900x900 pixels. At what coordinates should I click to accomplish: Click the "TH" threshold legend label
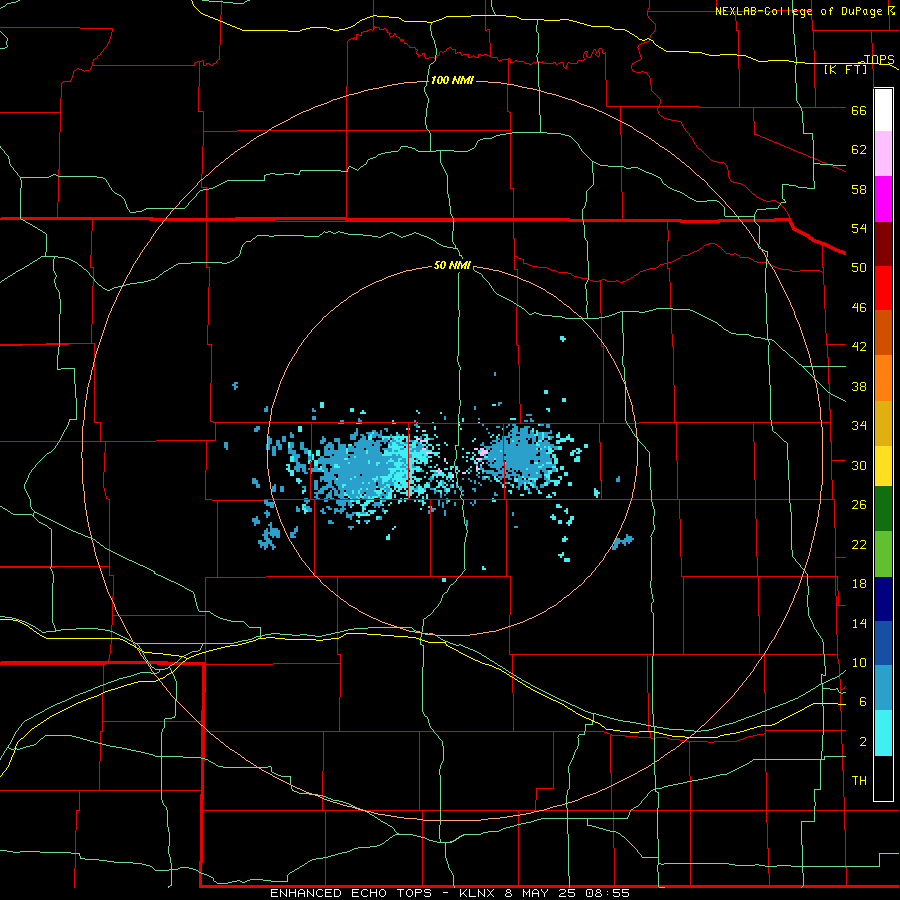859,780
